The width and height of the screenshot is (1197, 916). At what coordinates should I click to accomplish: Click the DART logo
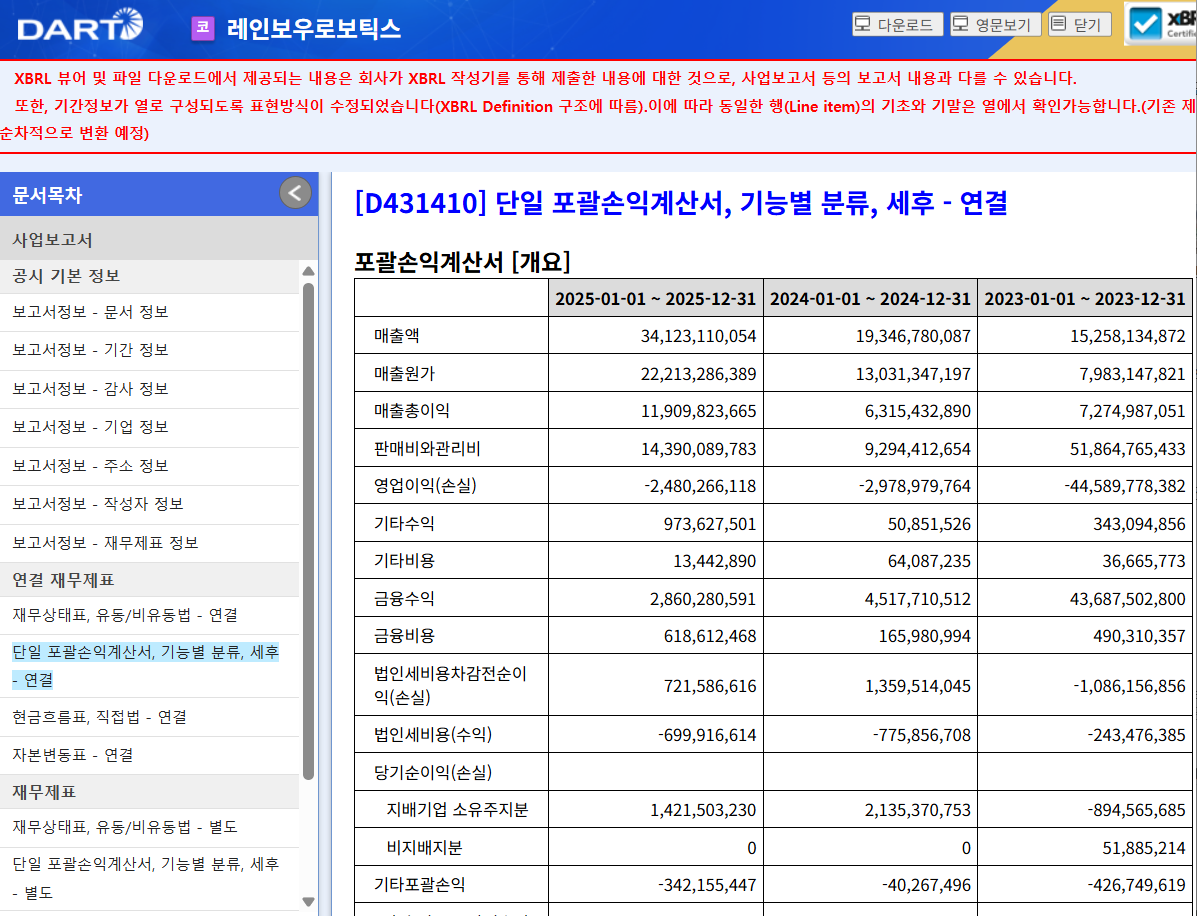[79, 25]
